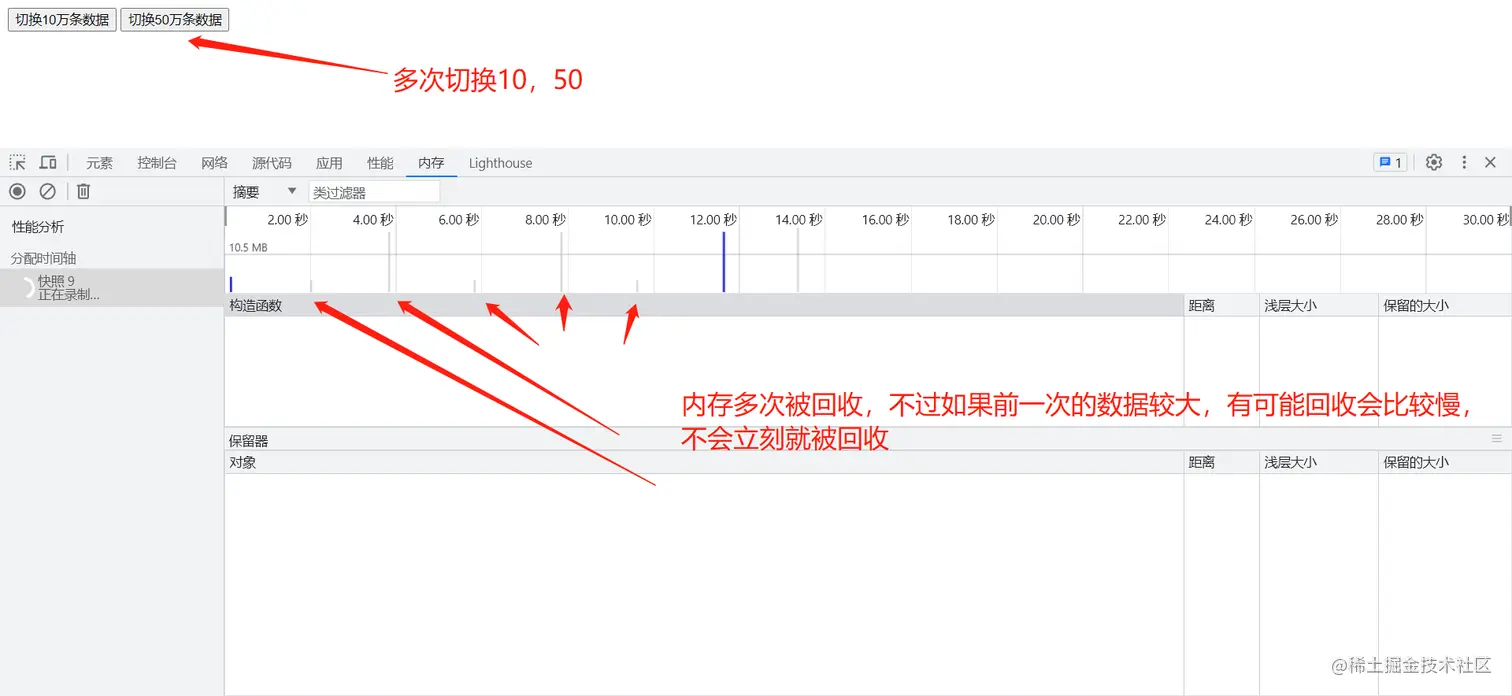Select the 分配时间轴 sidebar group
Screen dimensions: 1512x696
coord(44,258)
